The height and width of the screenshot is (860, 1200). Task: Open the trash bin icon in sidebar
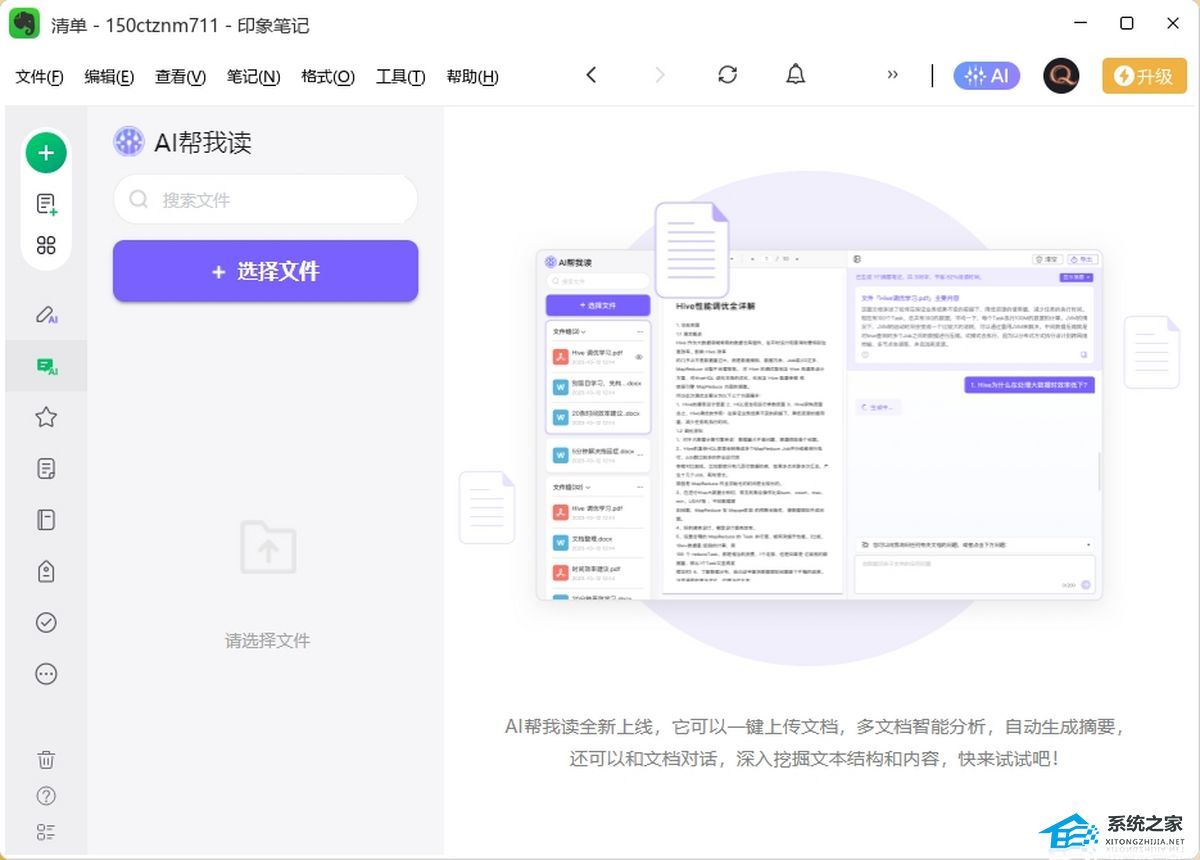46,759
